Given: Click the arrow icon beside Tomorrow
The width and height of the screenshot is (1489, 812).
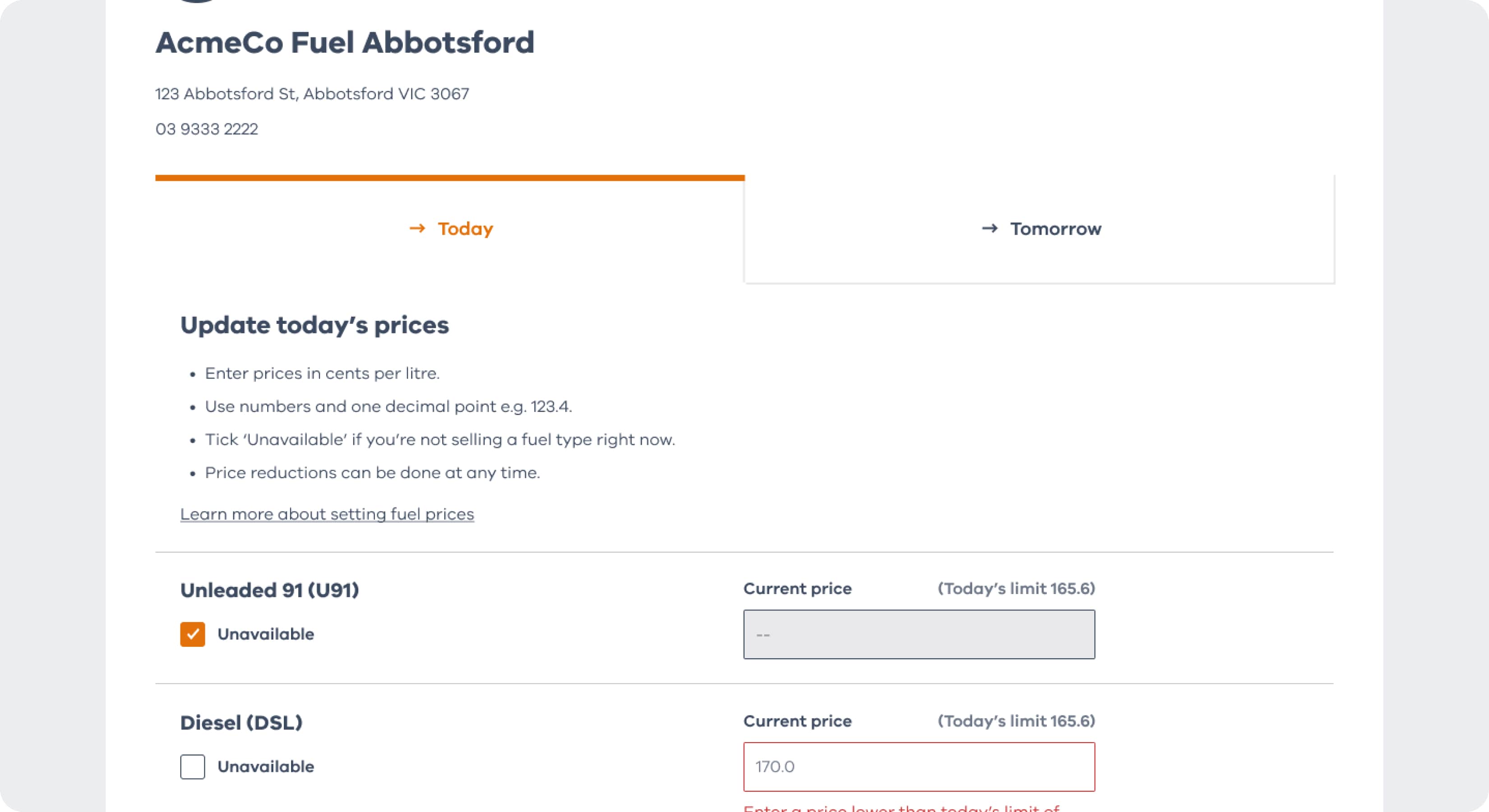Looking at the screenshot, I should click(x=990, y=229).
